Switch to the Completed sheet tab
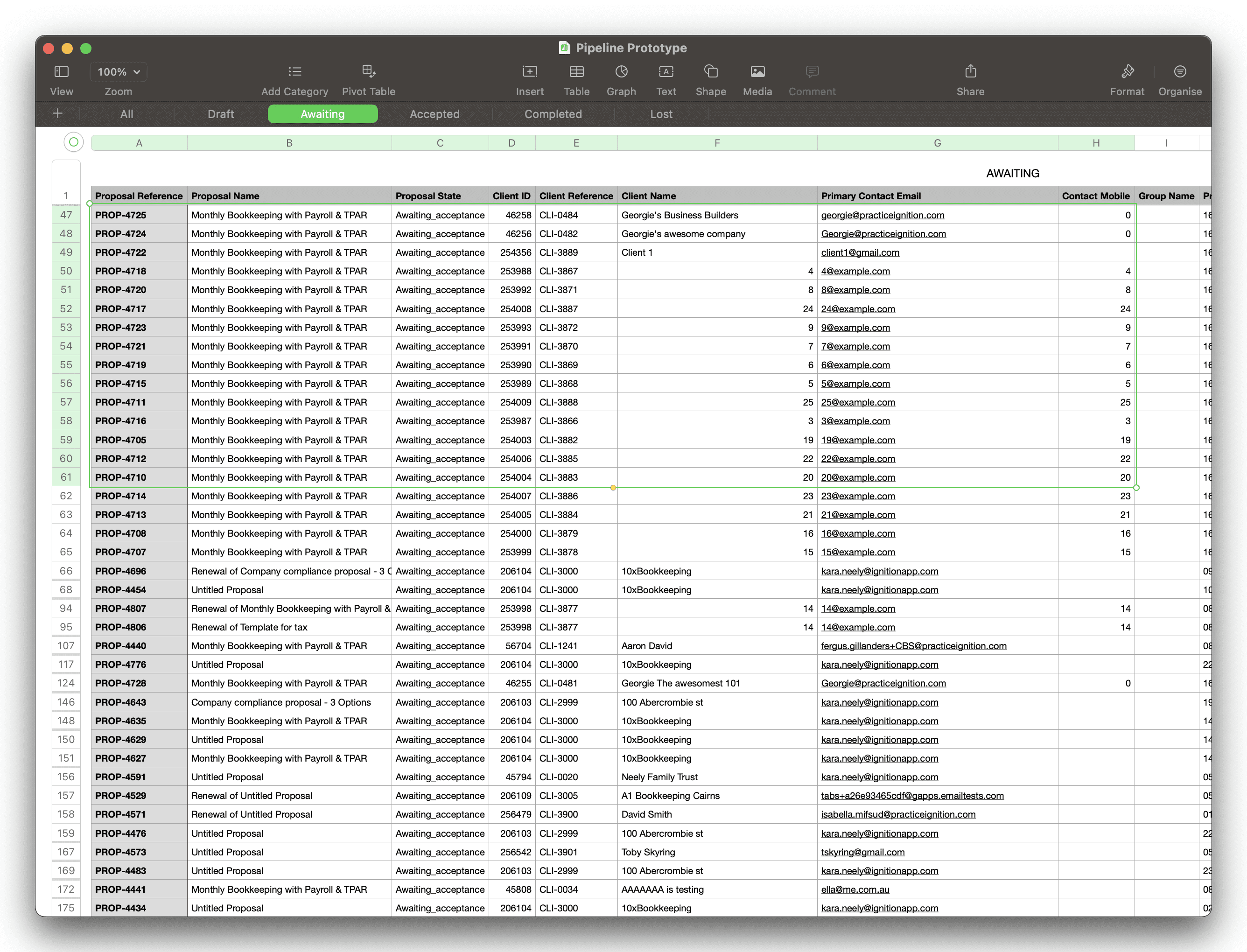The height and width of the screenshot is (952, 1247). (x=553, y=114)
